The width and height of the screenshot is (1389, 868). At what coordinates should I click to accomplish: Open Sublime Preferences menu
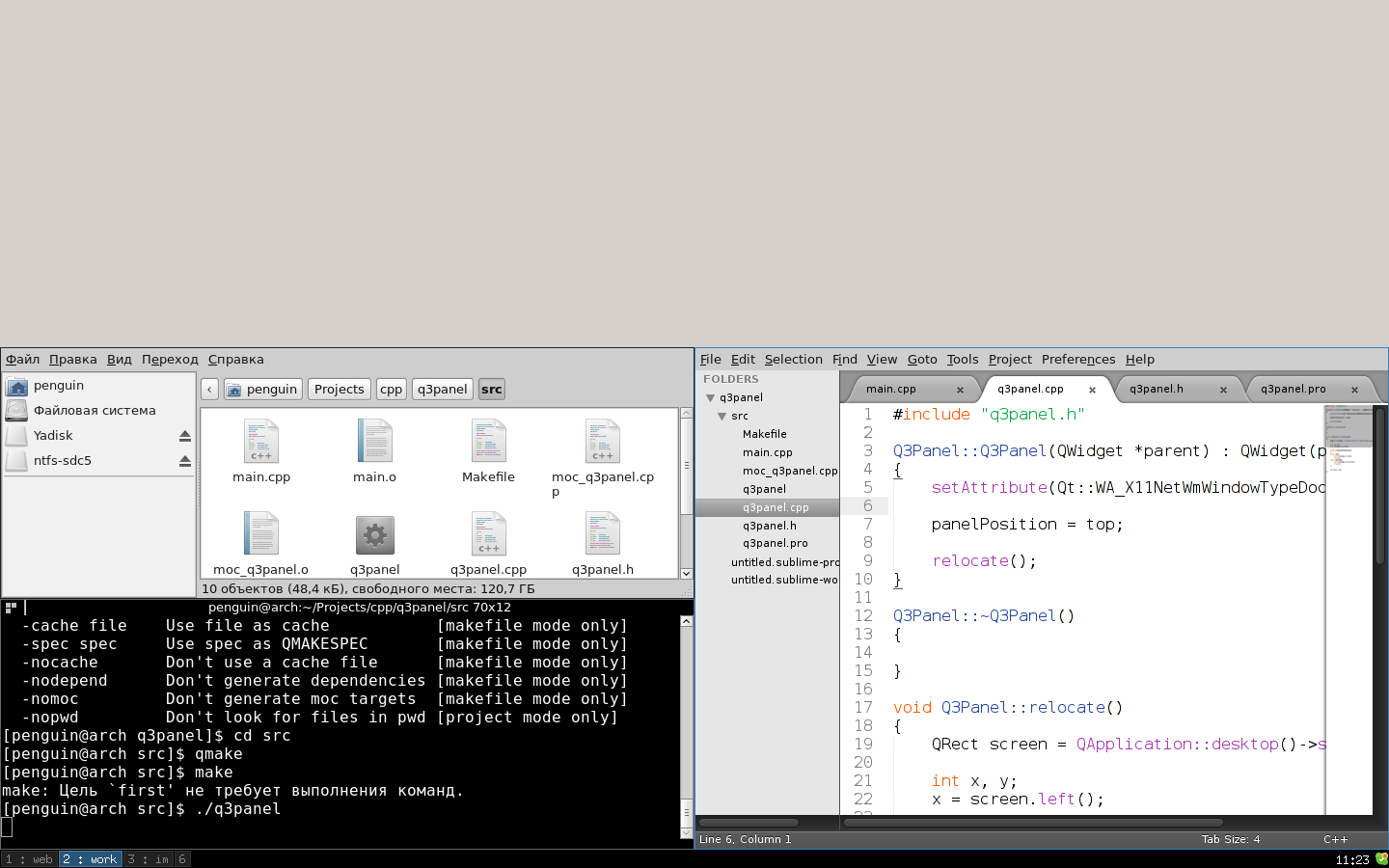point(1078,360)
